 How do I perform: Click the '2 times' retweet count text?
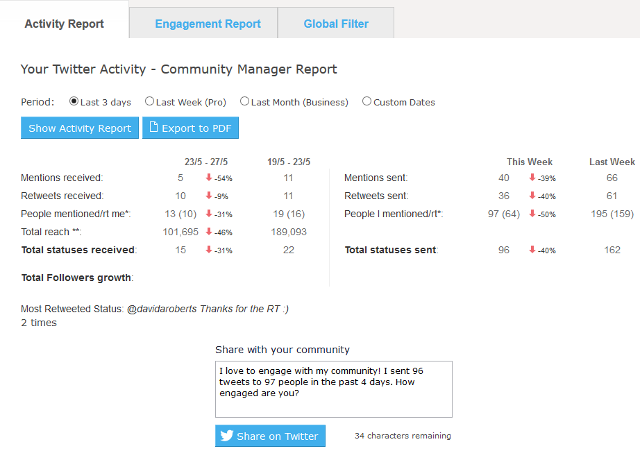pos(39,322)
